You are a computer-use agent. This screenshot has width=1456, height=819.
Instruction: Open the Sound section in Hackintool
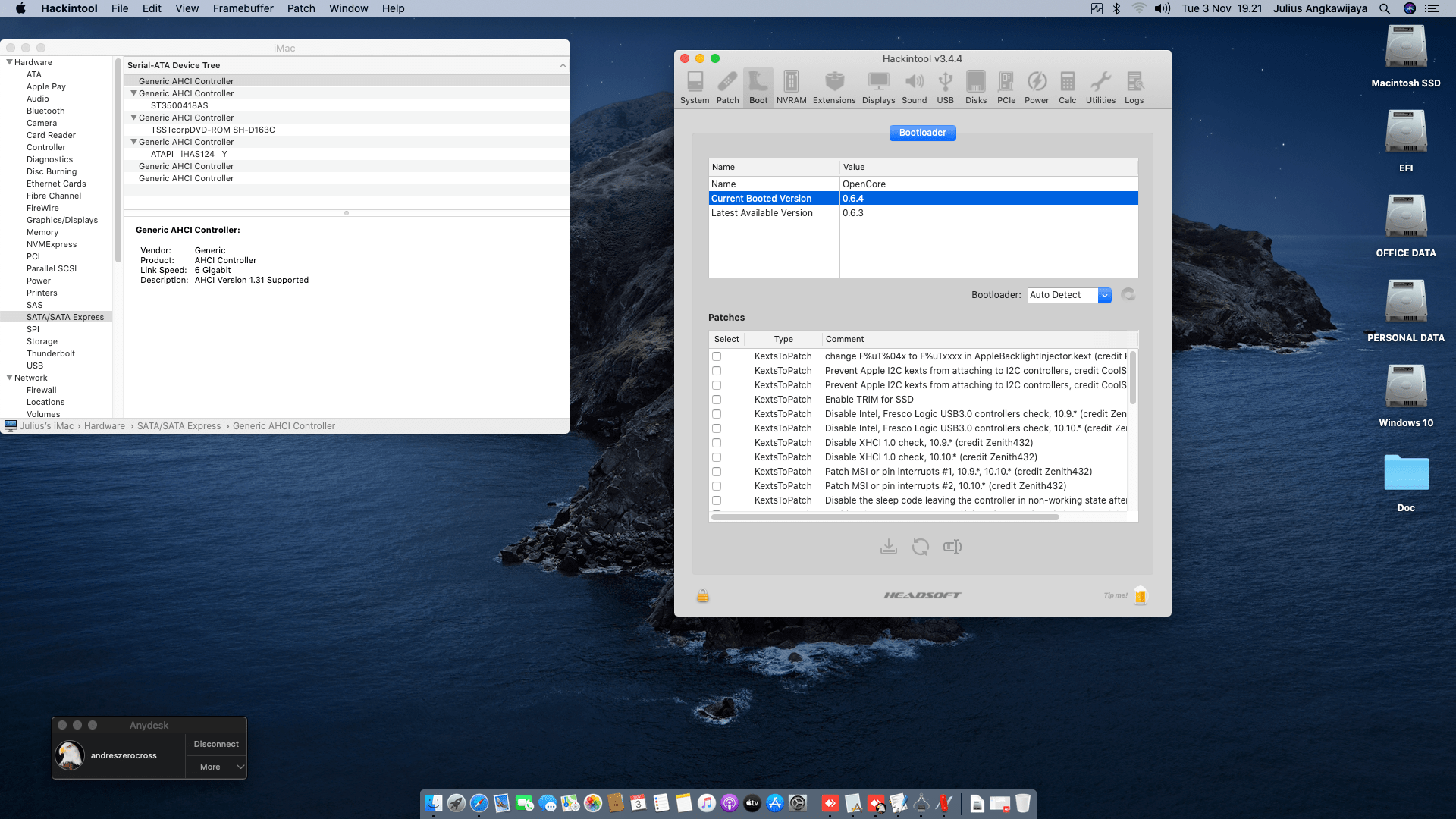click(914, 87)
